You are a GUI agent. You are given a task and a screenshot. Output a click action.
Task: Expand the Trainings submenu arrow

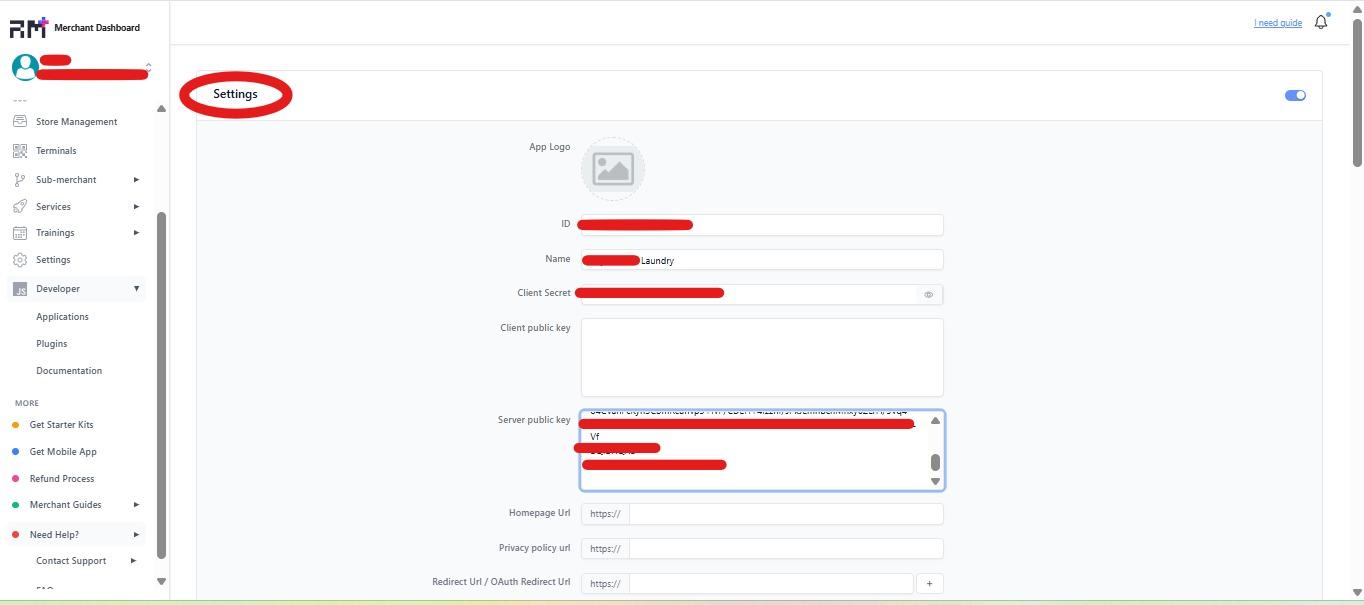click(136, 232)
